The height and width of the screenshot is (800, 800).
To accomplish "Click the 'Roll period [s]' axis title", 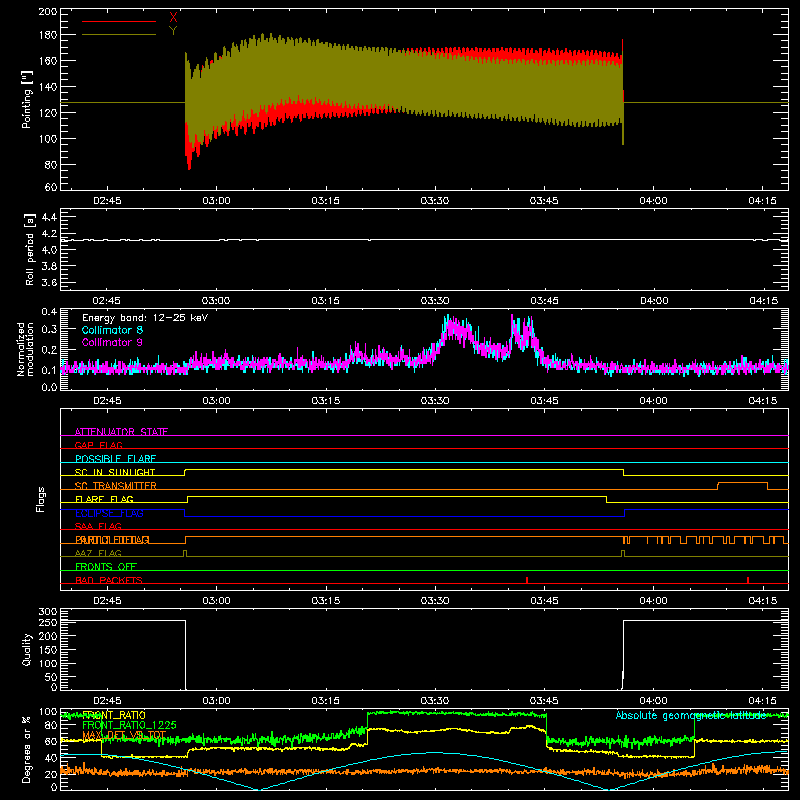I will click(x=30, y=249).
